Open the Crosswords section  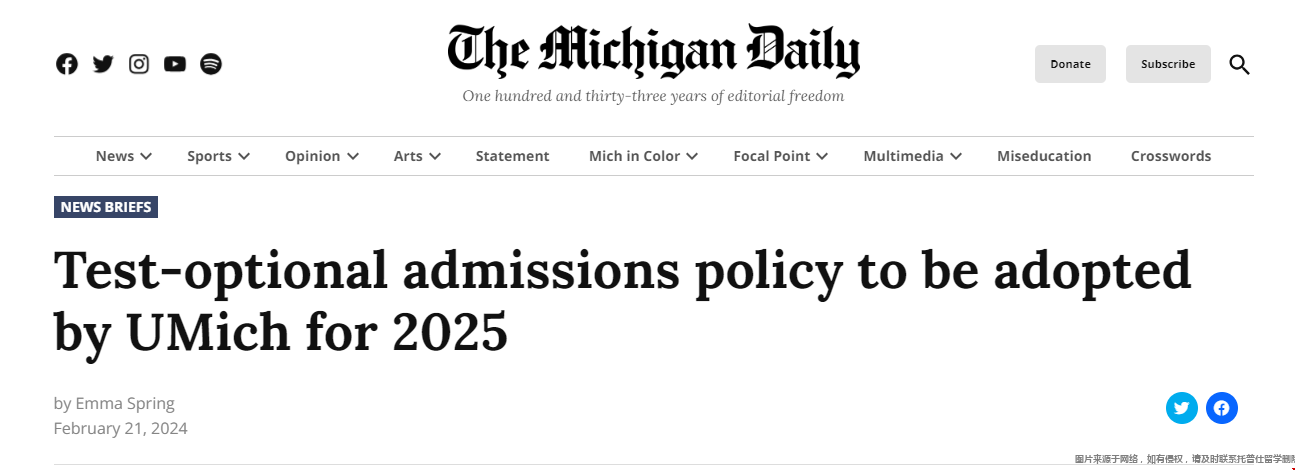pos(1170,156)
